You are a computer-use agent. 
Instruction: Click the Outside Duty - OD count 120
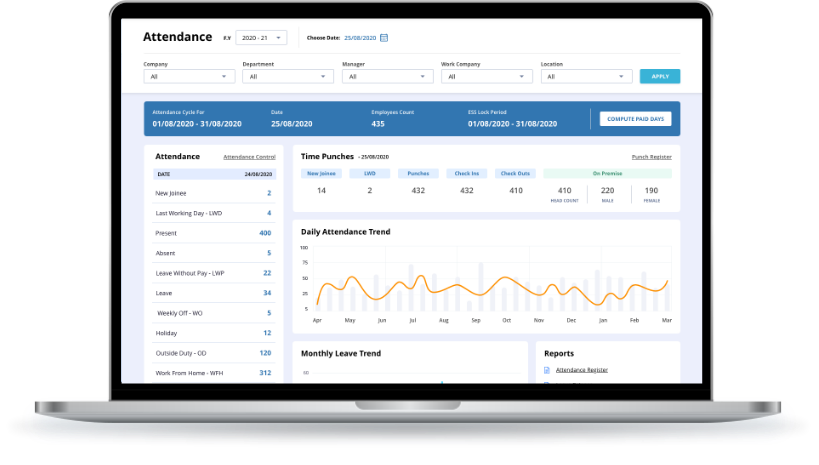265,353
